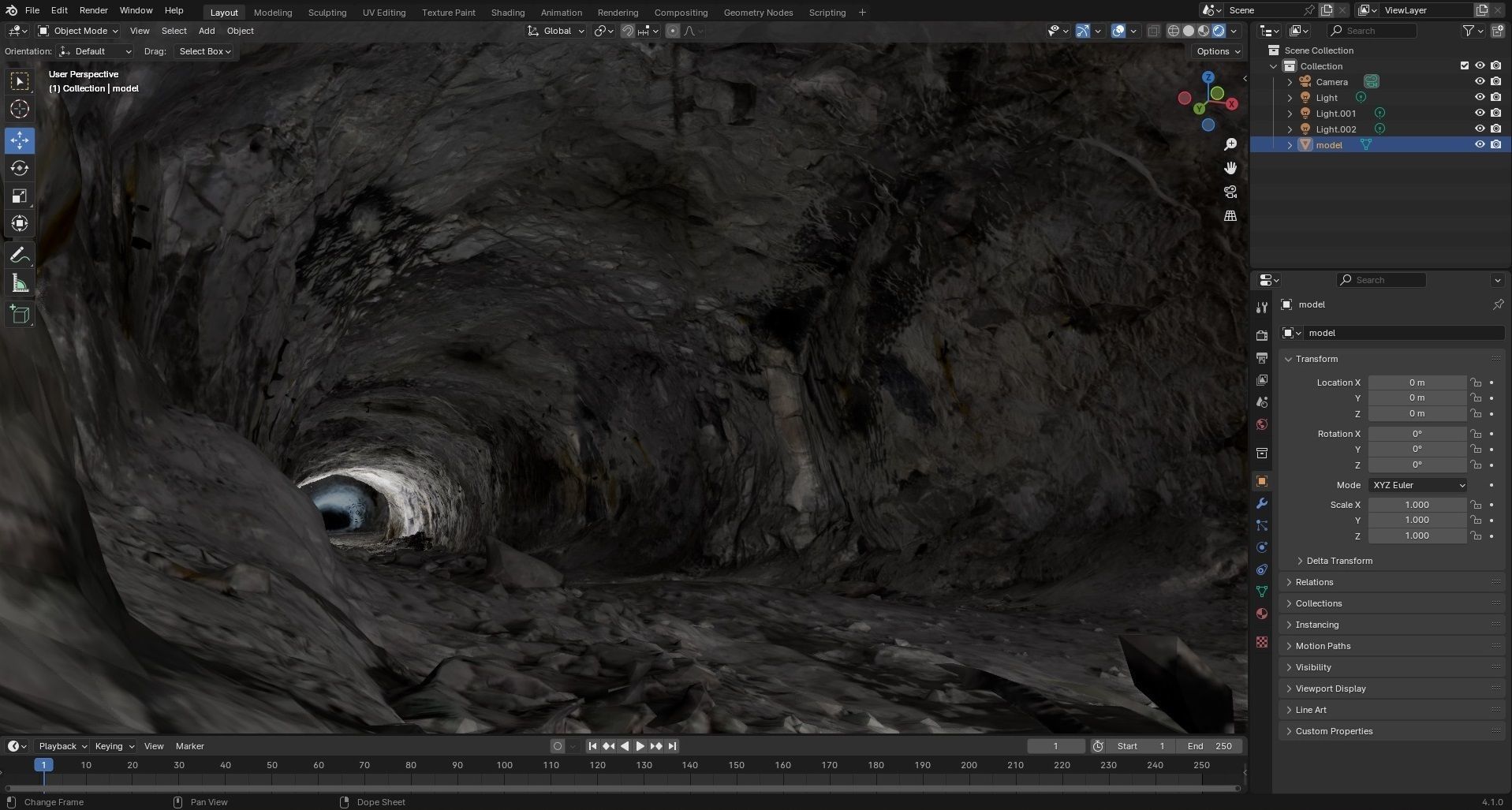
Task: Hide Light.001 in viewport
Action: click(1480, 113)
